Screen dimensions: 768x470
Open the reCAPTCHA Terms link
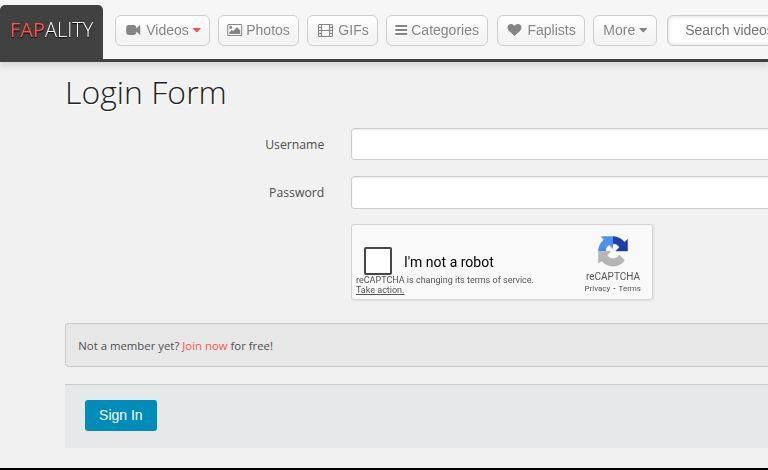pos(629,288)
